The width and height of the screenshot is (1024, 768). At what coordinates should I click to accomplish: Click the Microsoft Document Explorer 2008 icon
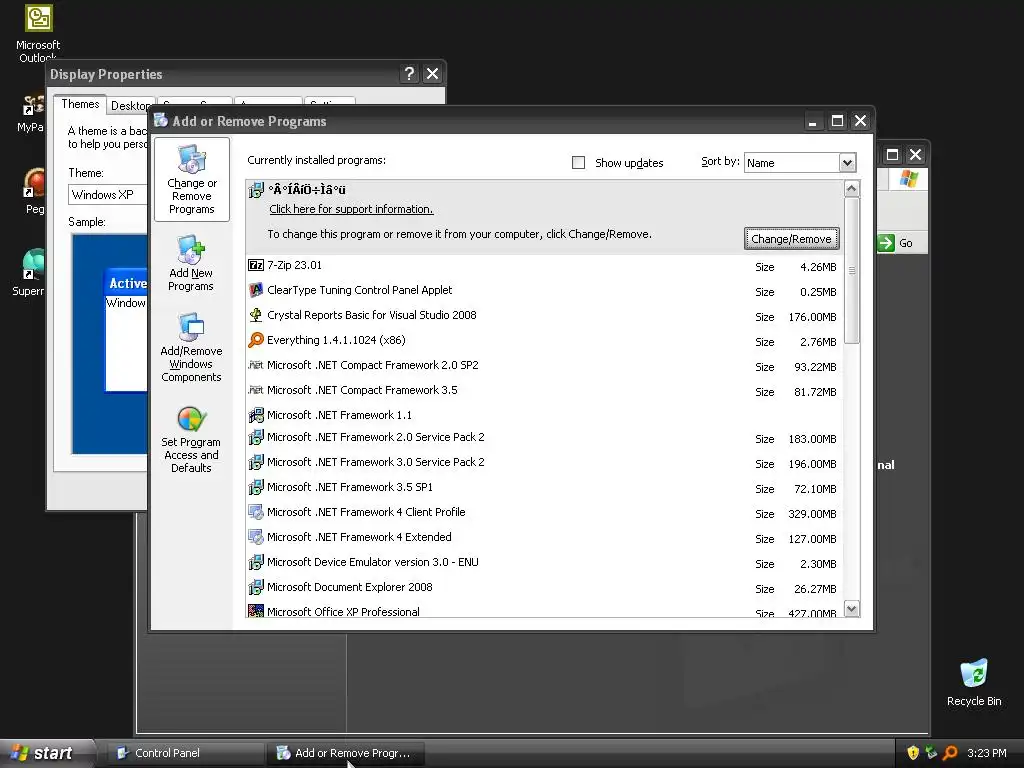256,587
